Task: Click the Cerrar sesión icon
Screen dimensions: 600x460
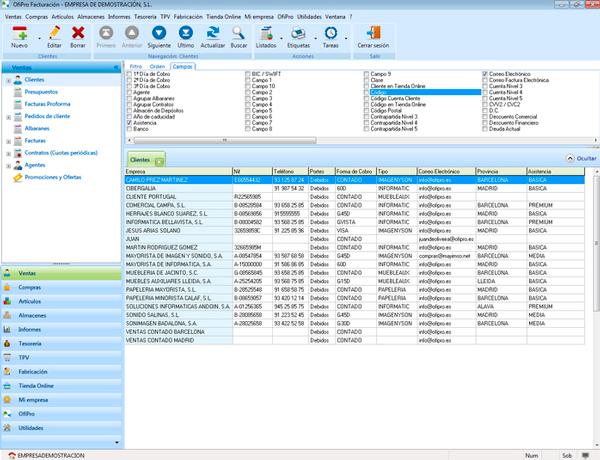Action: [x=373, y=35]
